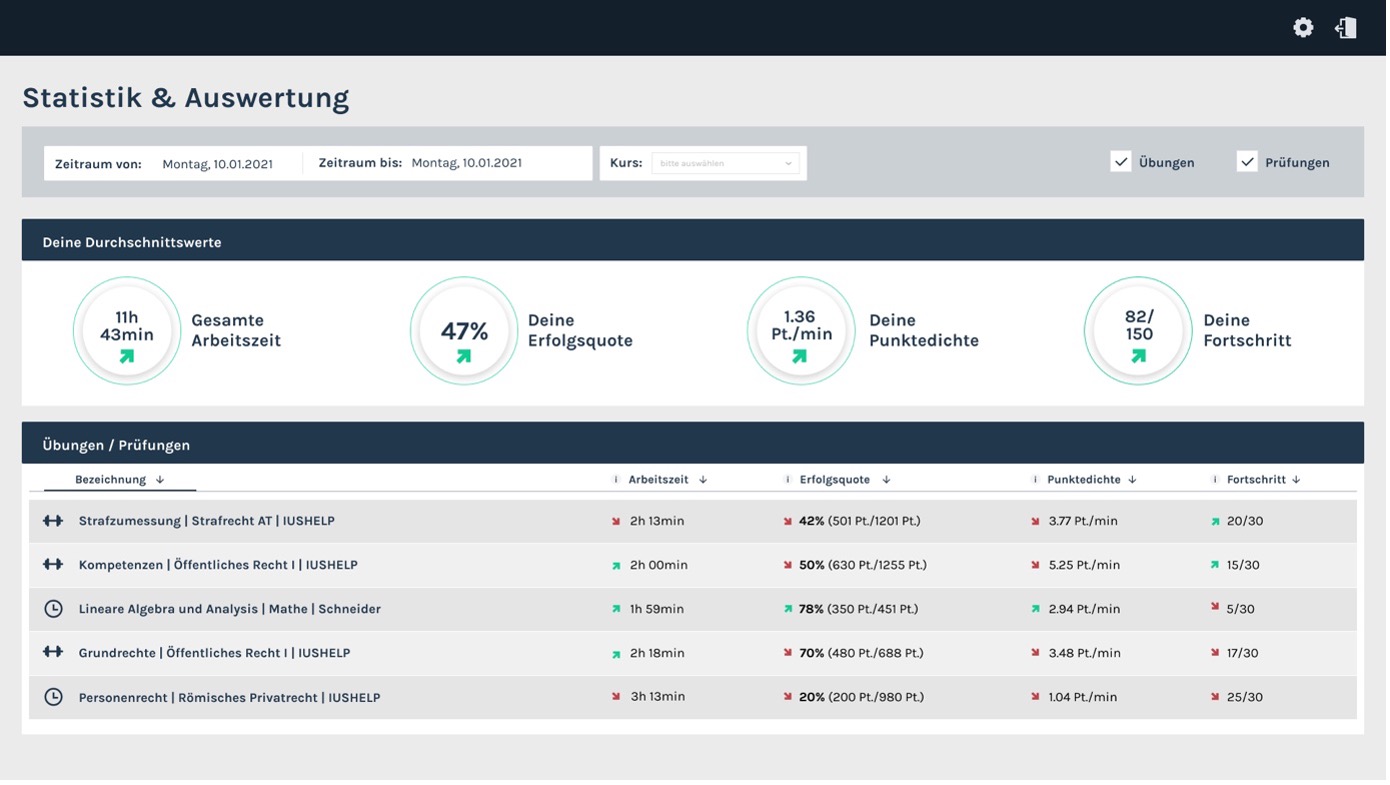The width and height of the screenshot is (1390, 785).
Task: Click red down arrow beside 2h 13min
Action: pyautogui.click(x=616, y=521)
